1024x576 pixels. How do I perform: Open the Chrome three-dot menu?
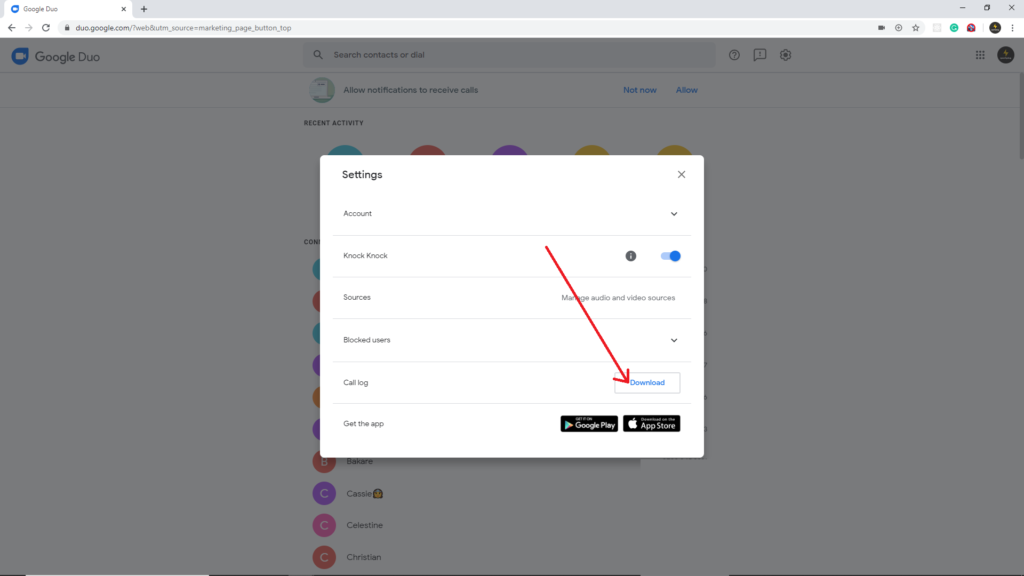point(1012,28)
